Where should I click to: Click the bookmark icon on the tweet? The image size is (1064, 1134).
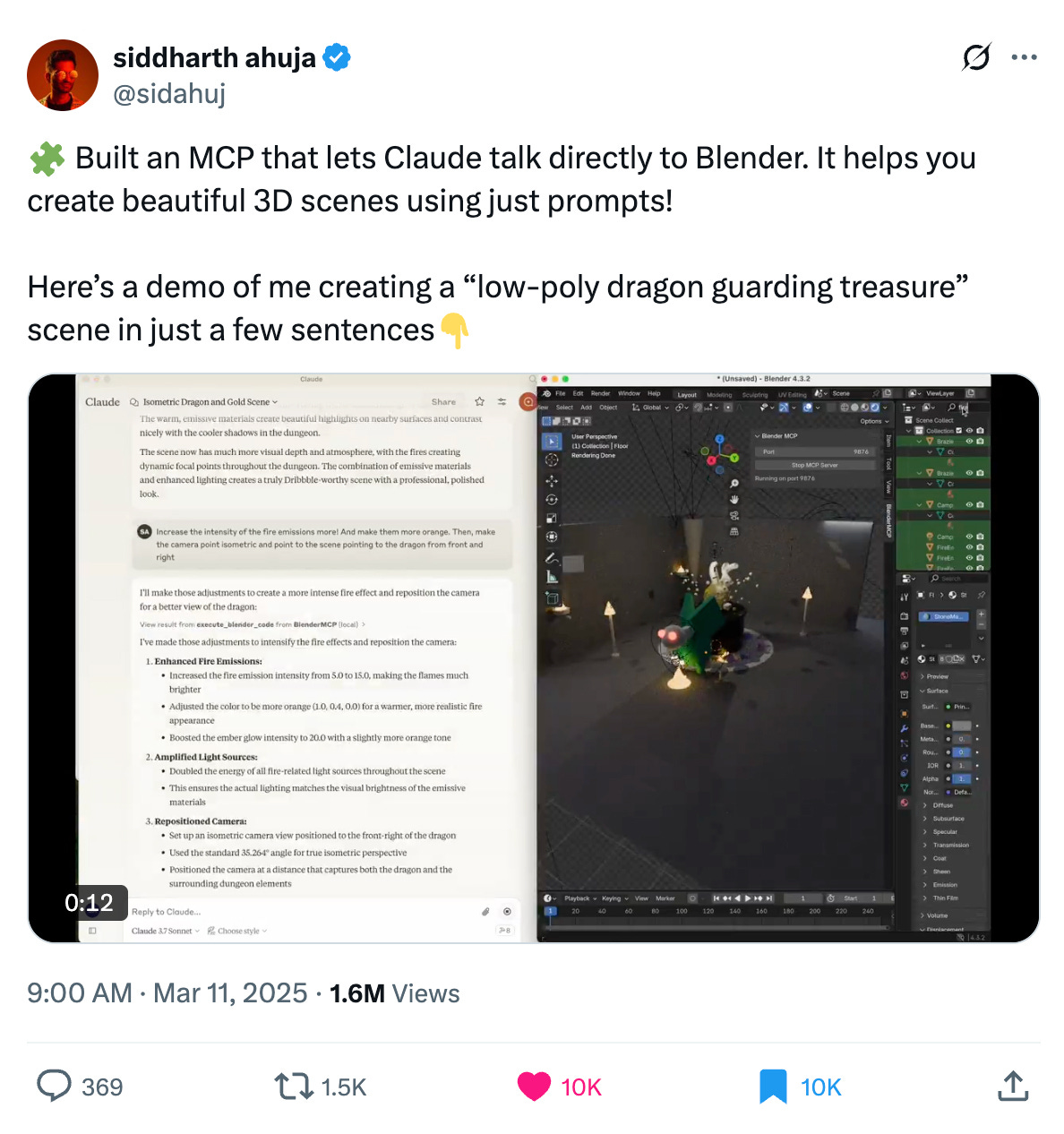click(x=773, y=1087)
